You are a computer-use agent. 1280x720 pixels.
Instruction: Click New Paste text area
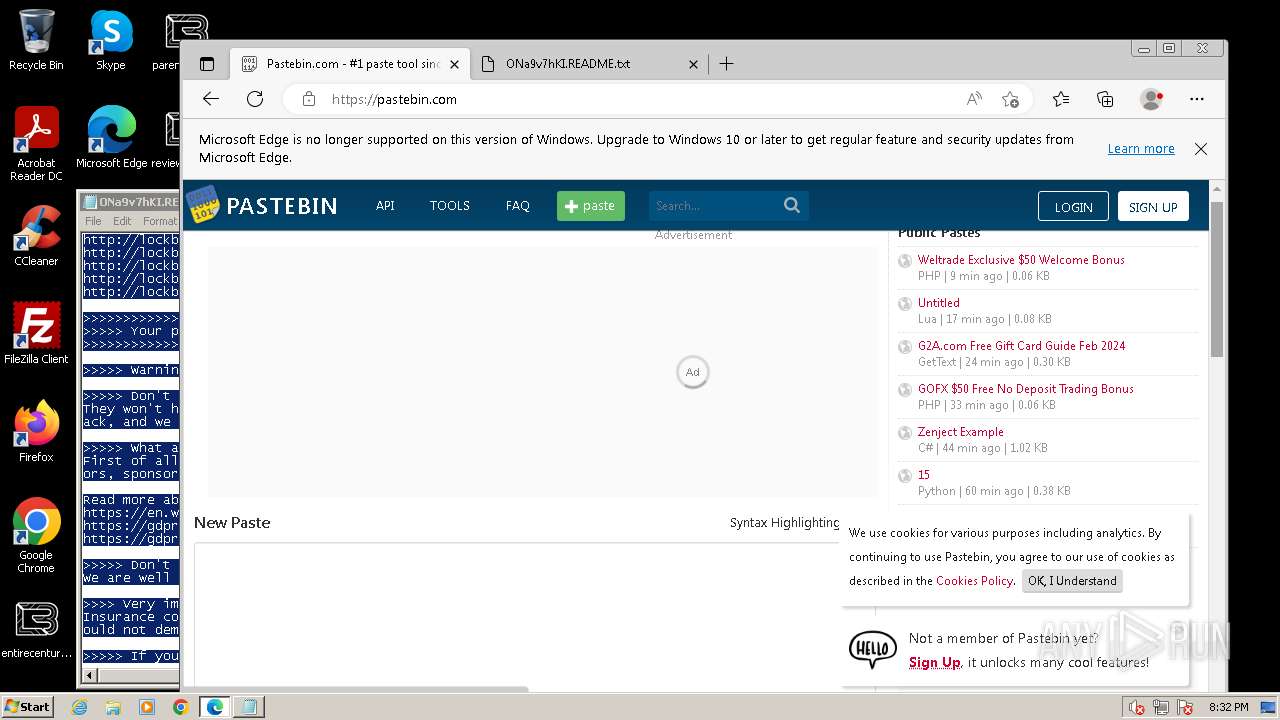(x=518, y=614)
